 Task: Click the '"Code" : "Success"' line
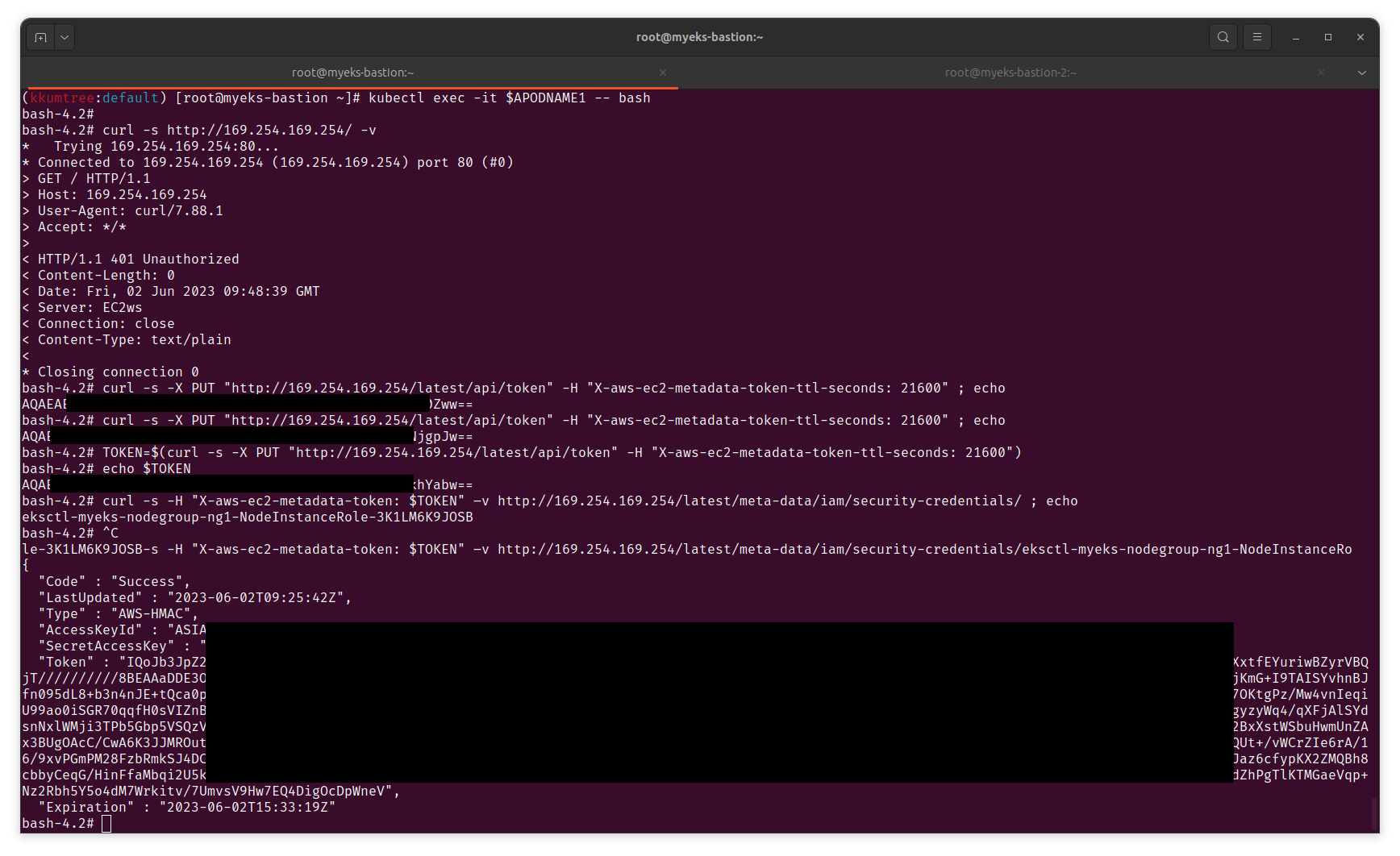coord(115,581)
